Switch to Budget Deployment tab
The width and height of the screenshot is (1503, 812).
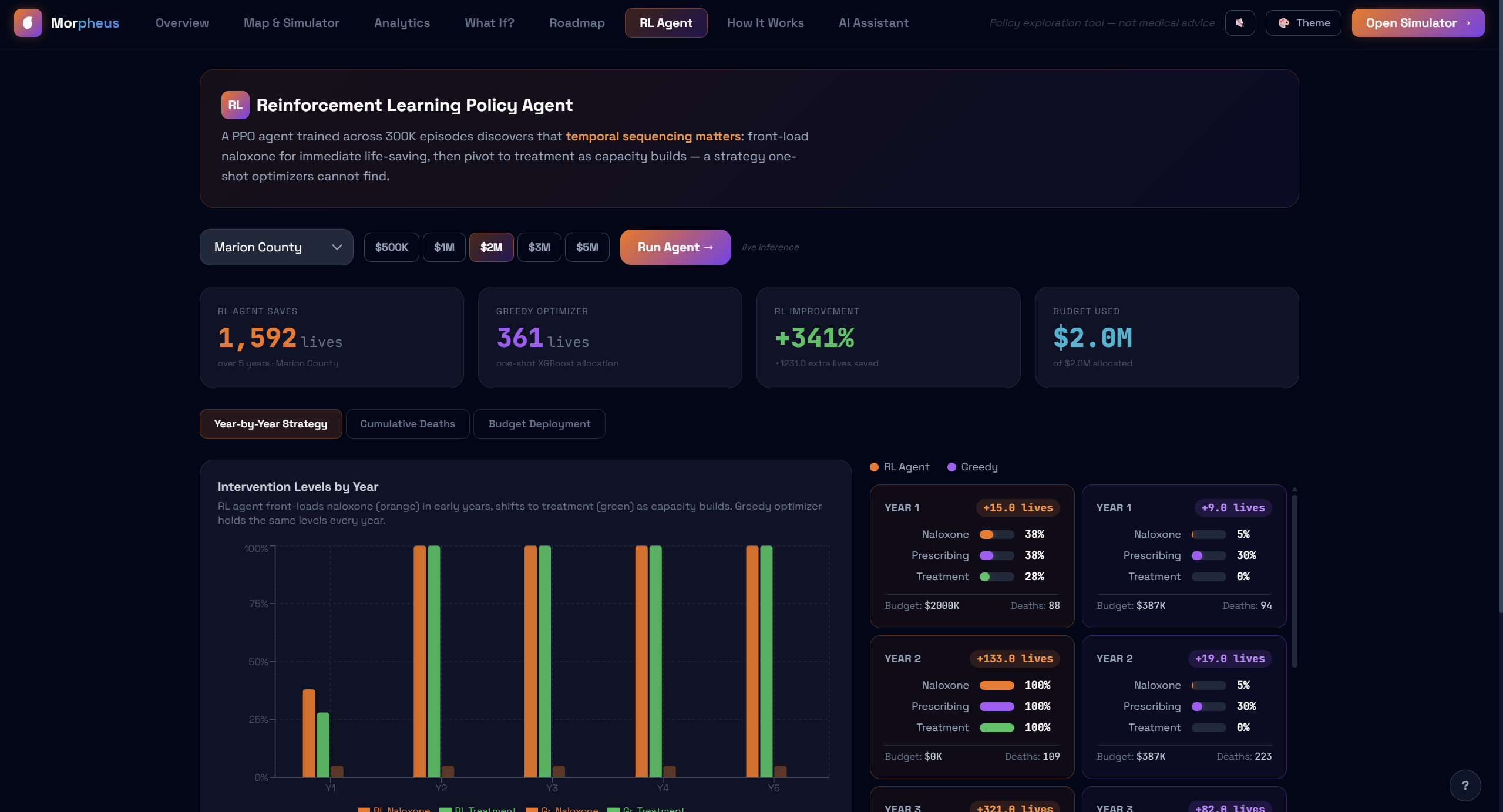tap(539, 424)
